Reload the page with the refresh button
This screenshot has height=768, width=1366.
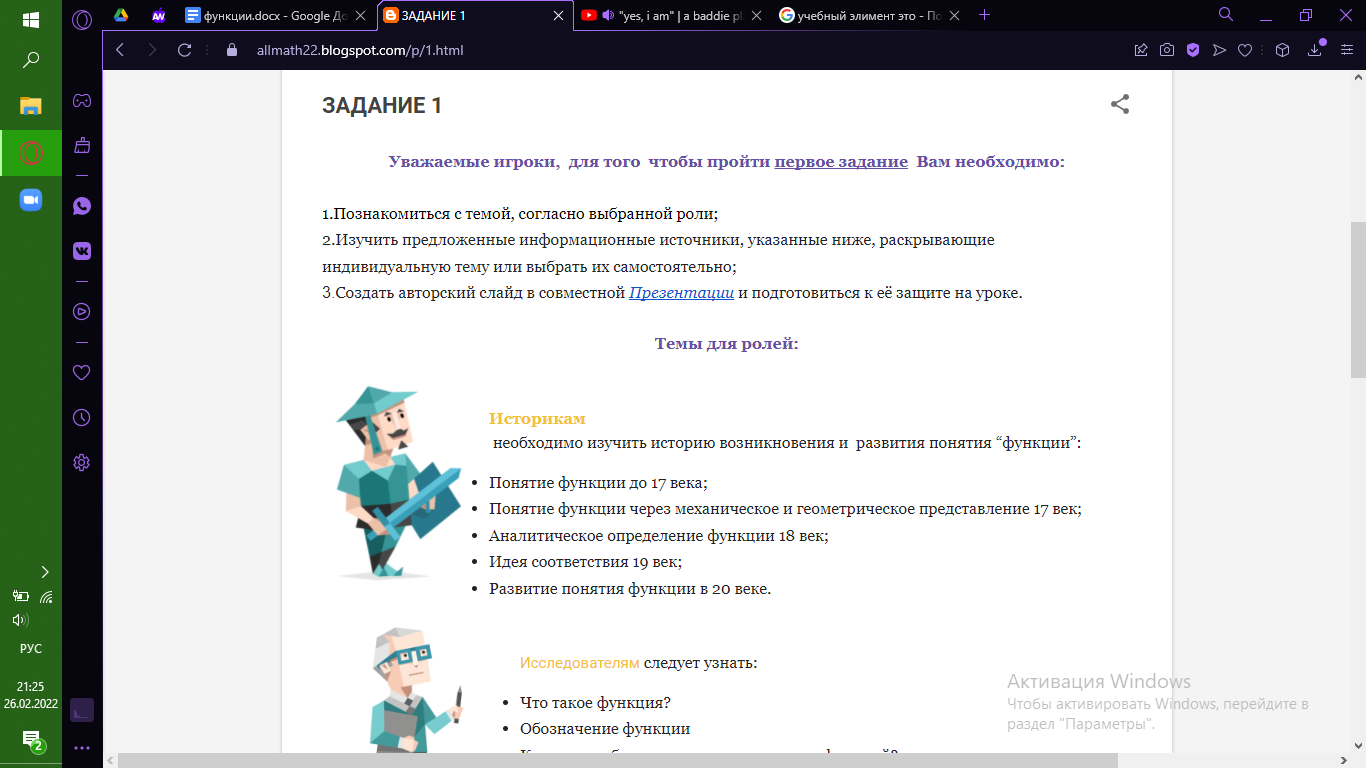(184, 50)
